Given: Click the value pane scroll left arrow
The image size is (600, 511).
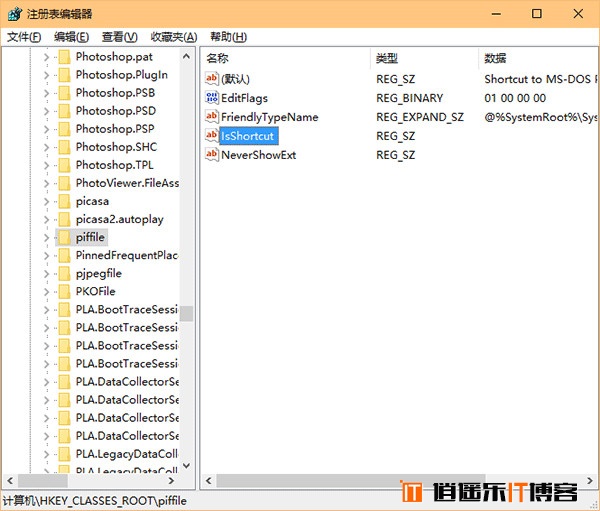Looking at the screenshot, I should click(209, 480).
